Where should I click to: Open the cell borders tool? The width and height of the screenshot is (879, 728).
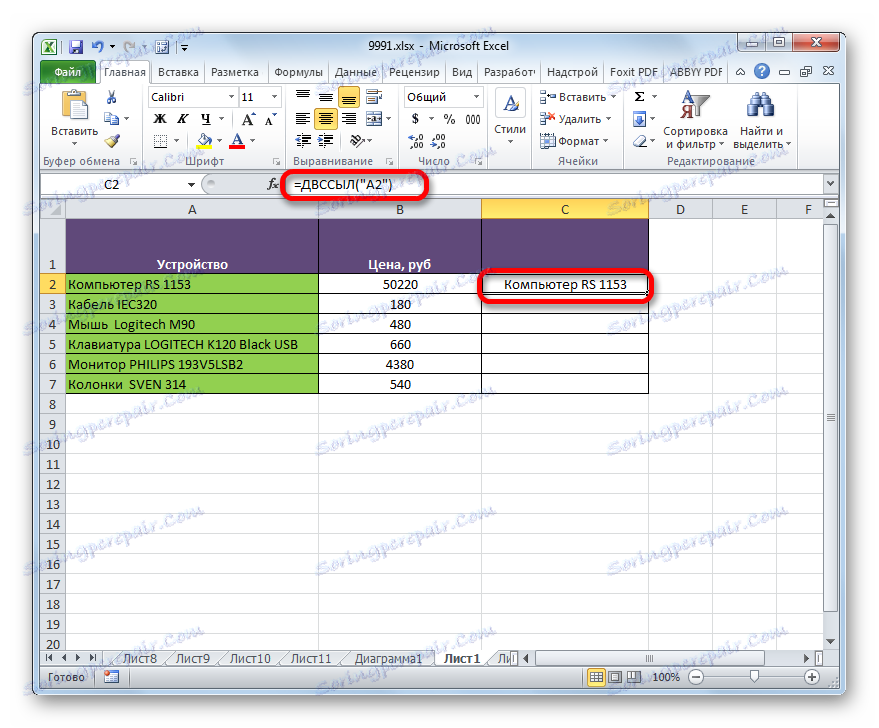point(160,141)
